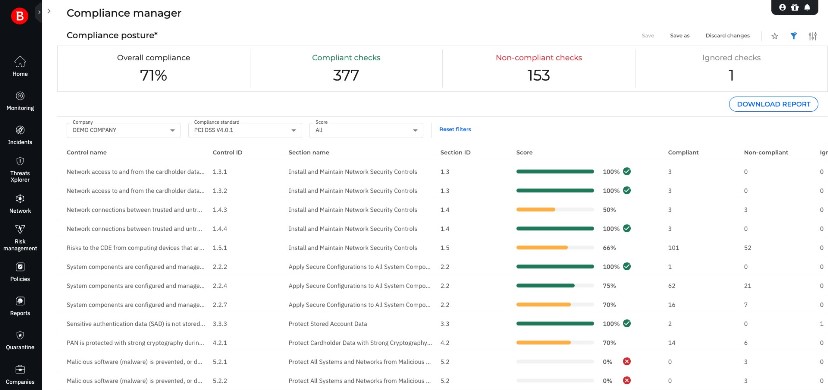828x390 pixels.
Task: Open Threats Xplorer from sidebar
Action: tap(20, 169)
